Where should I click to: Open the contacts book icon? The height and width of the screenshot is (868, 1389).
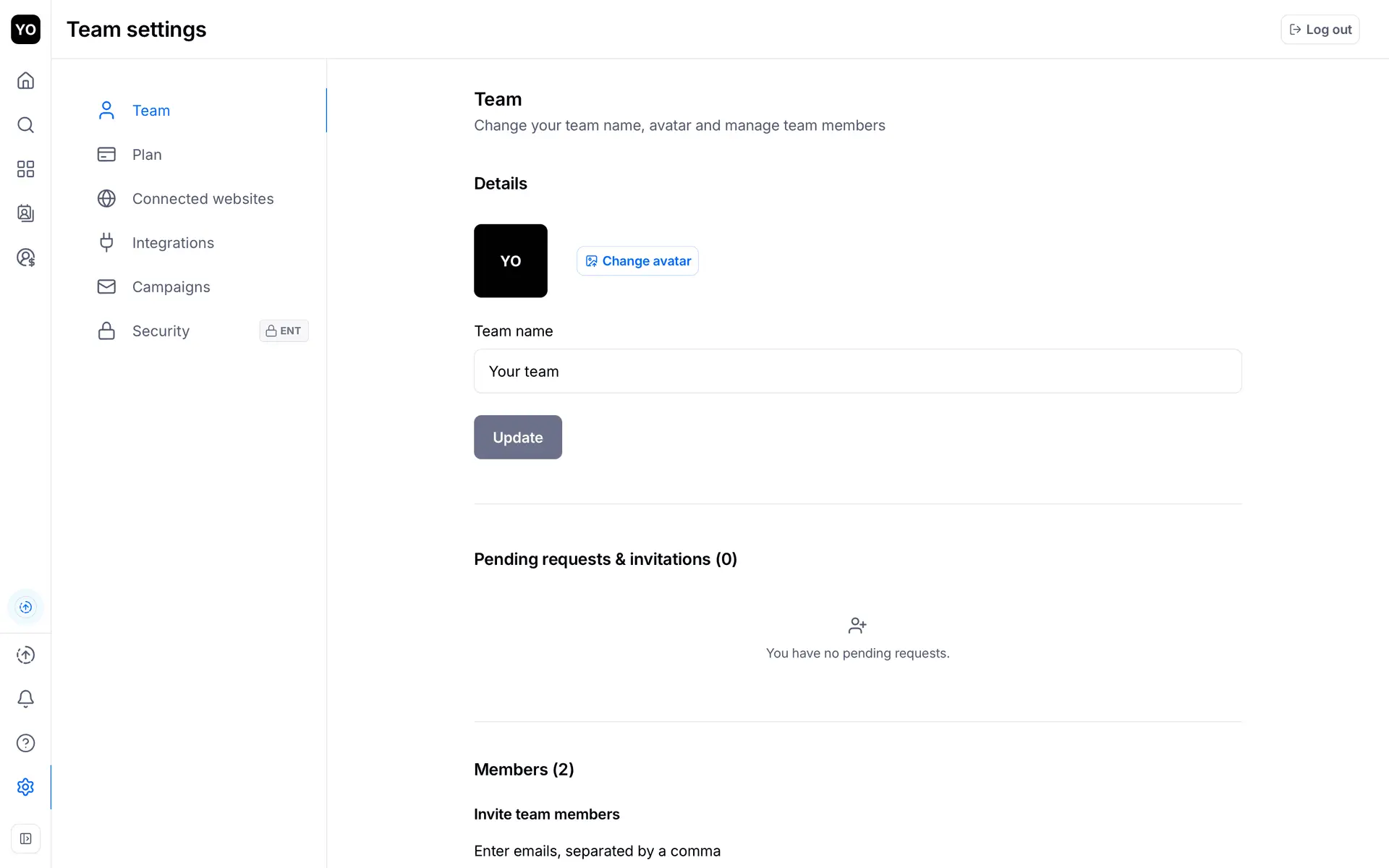coord(25,213)
